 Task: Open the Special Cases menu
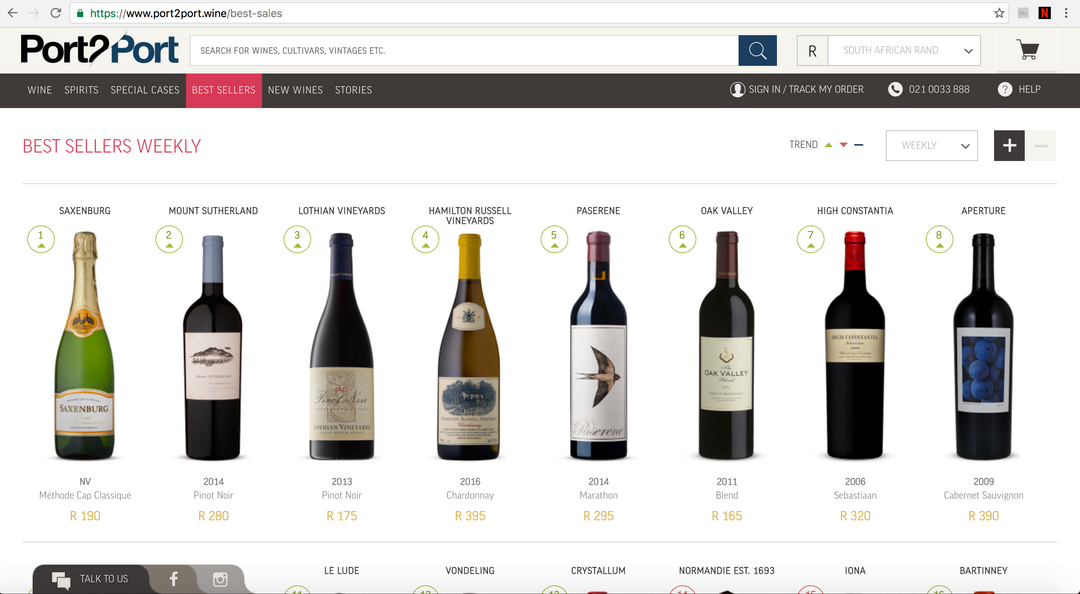(x=145, y=90)
